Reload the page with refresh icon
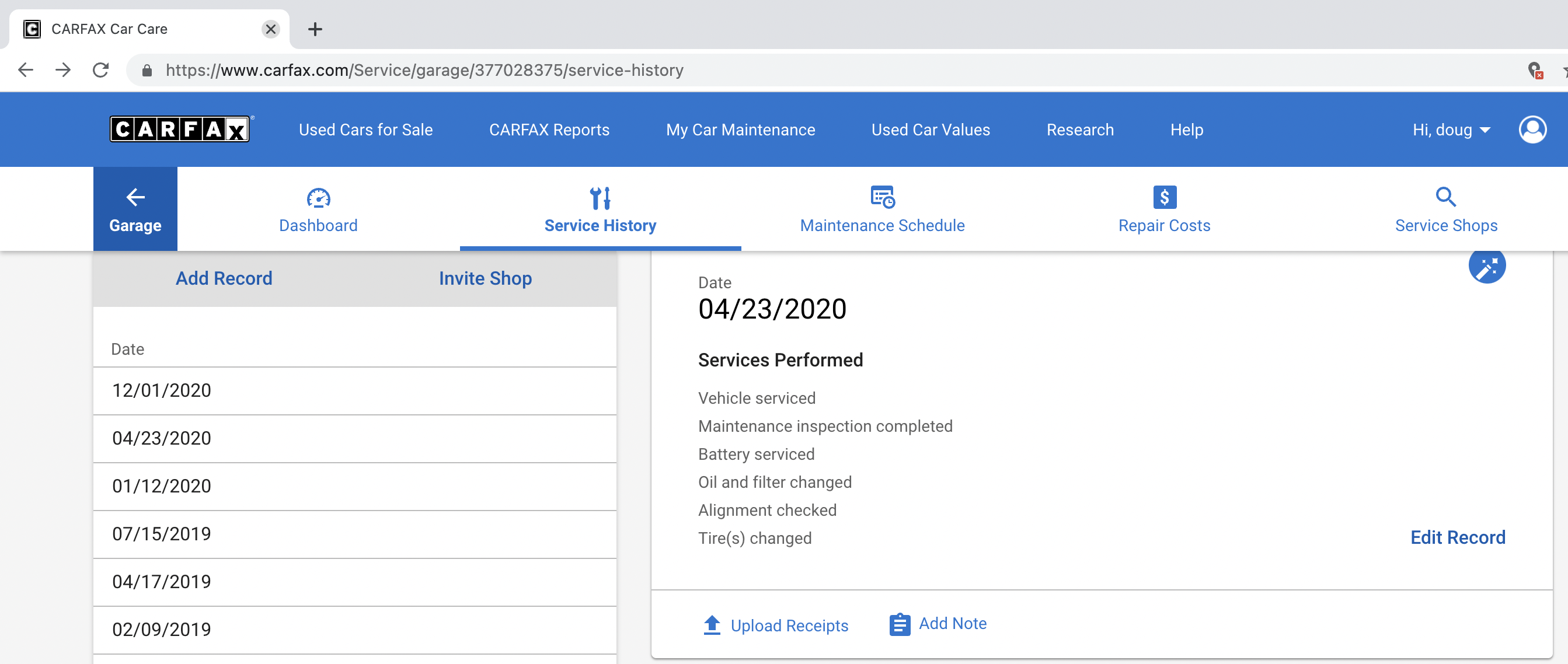 101,70
